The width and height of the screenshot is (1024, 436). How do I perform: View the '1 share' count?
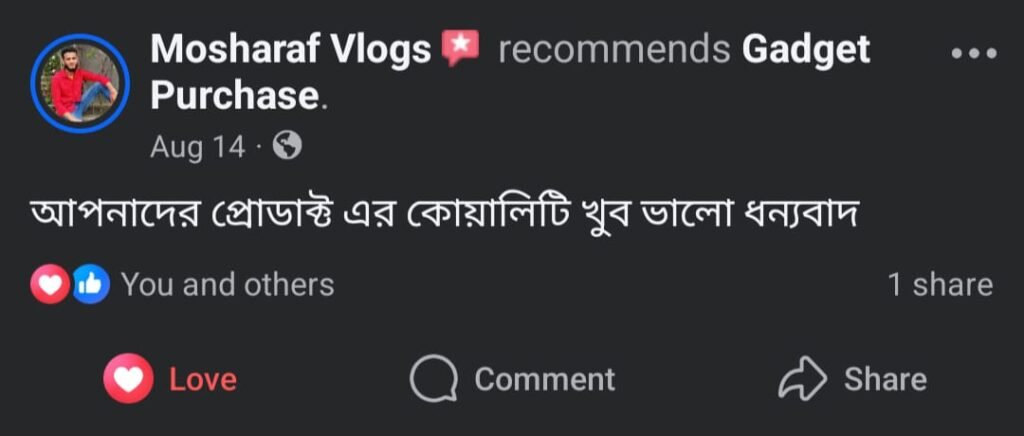tap(940, 285)
